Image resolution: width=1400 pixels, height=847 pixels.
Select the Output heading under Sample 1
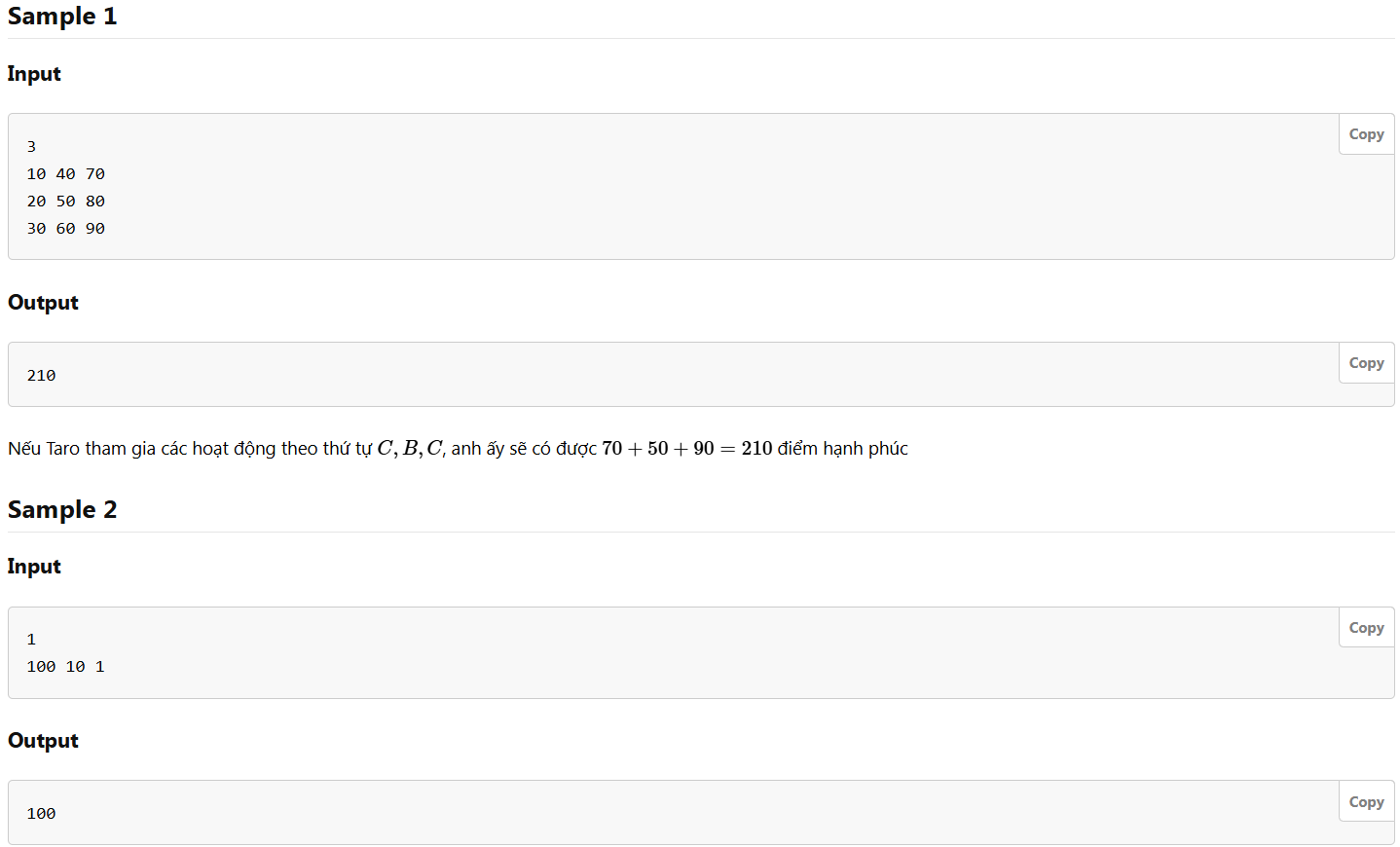pyautogui.click(x=43, y=303)
